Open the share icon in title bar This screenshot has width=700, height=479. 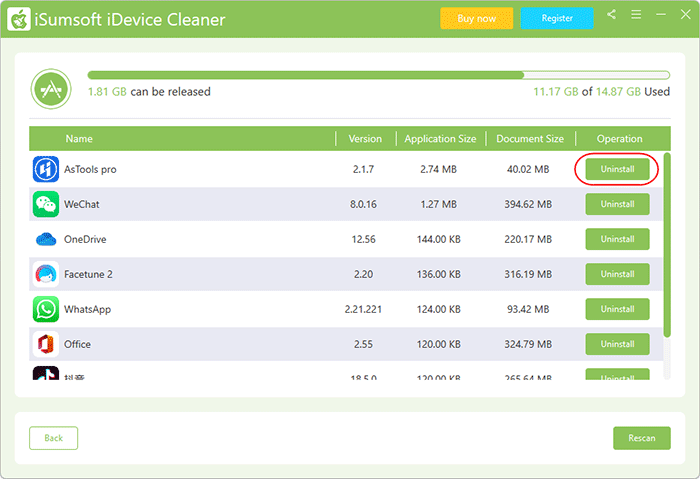(x=612, y=14)
